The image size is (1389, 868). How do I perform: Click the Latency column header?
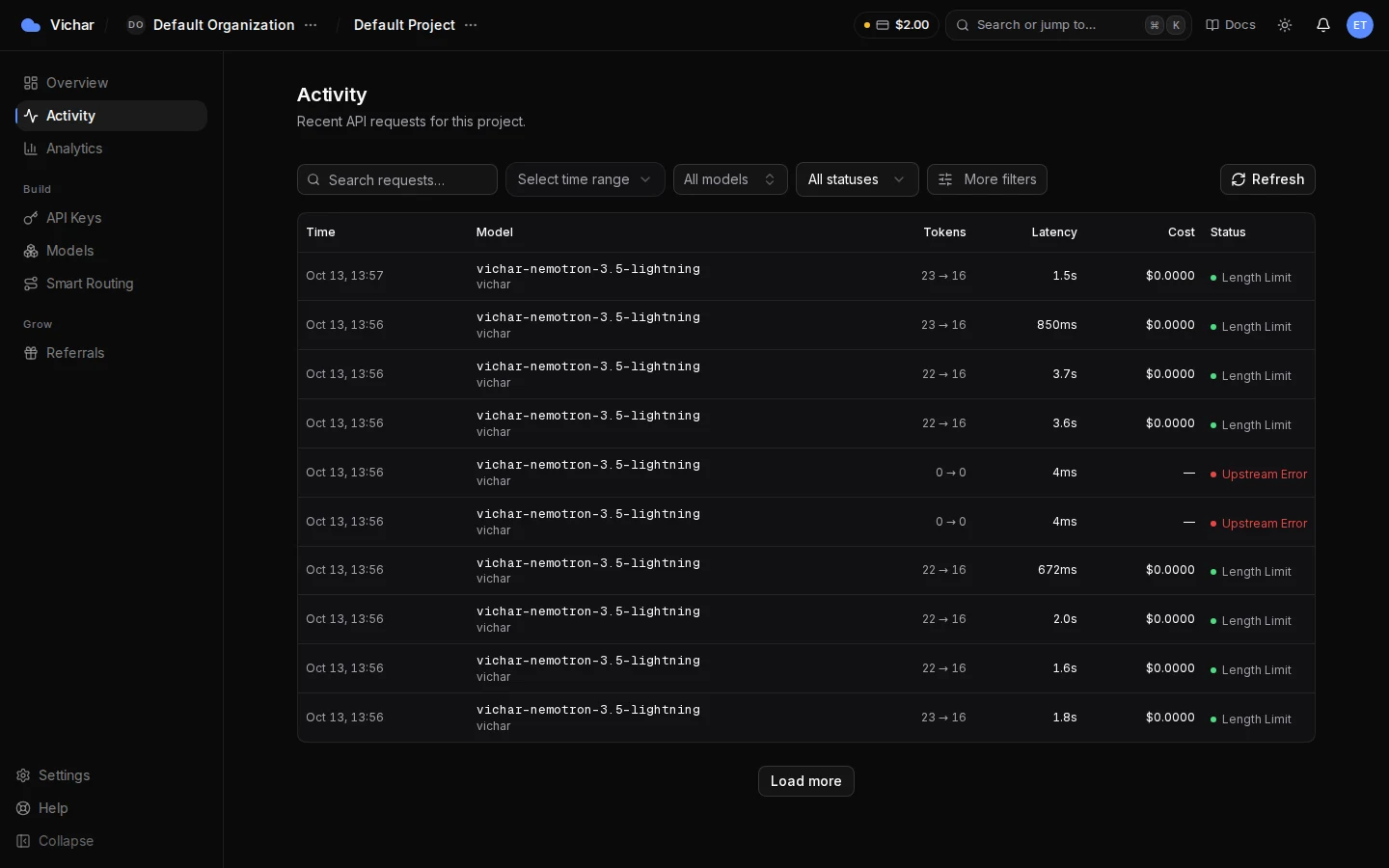coord(1054,232)
